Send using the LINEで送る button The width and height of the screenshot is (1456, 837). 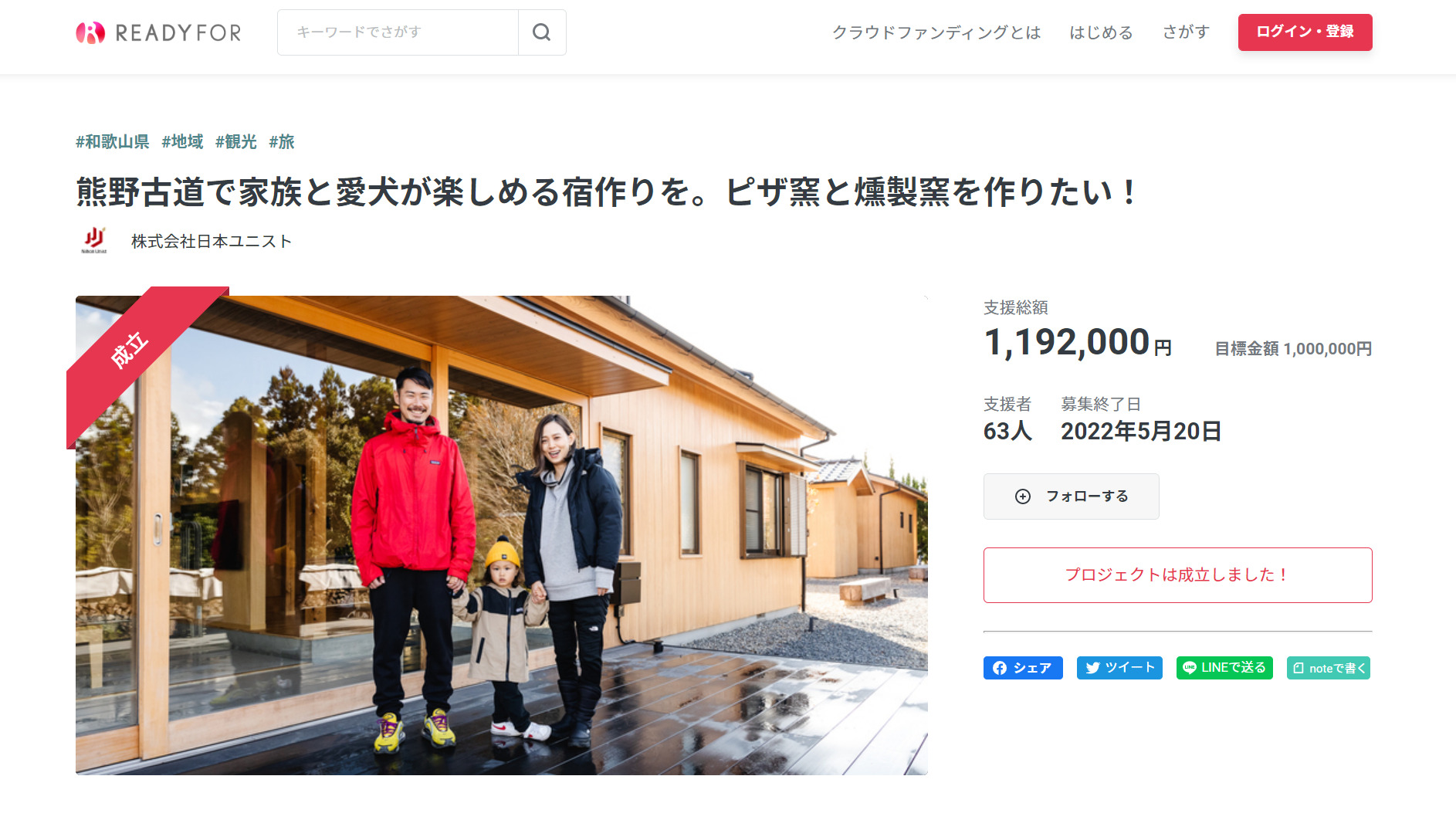(1224, 668)
